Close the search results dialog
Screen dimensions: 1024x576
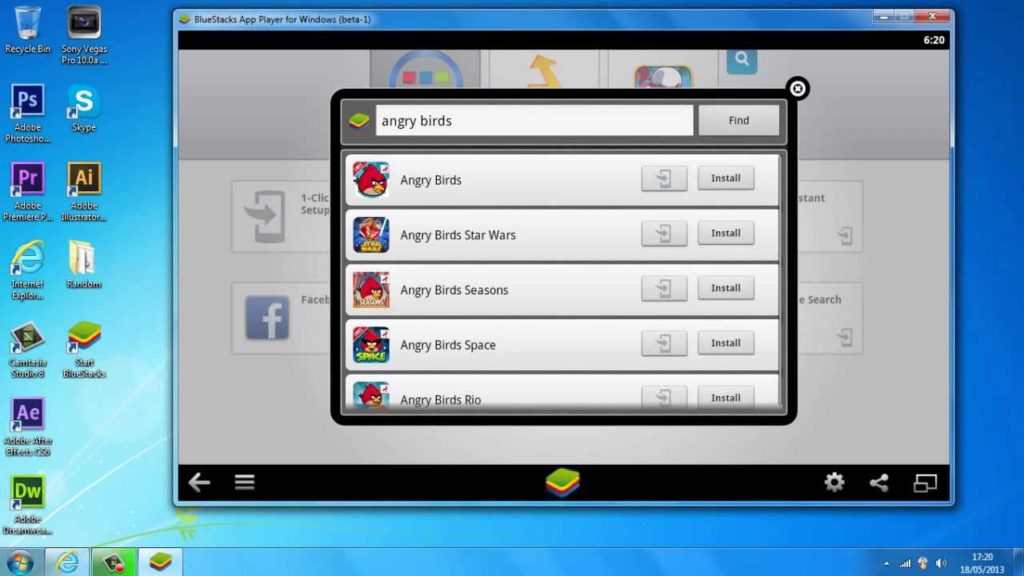pos(797,88)
